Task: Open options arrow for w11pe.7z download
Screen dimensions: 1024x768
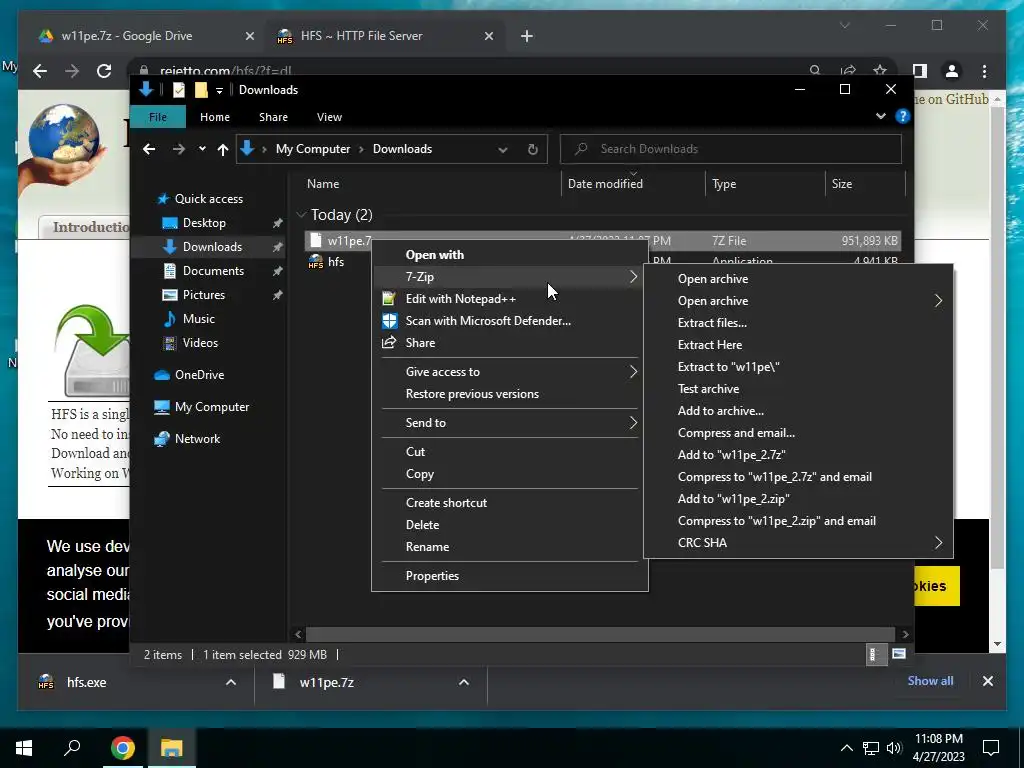Action: tap(464, 682)
